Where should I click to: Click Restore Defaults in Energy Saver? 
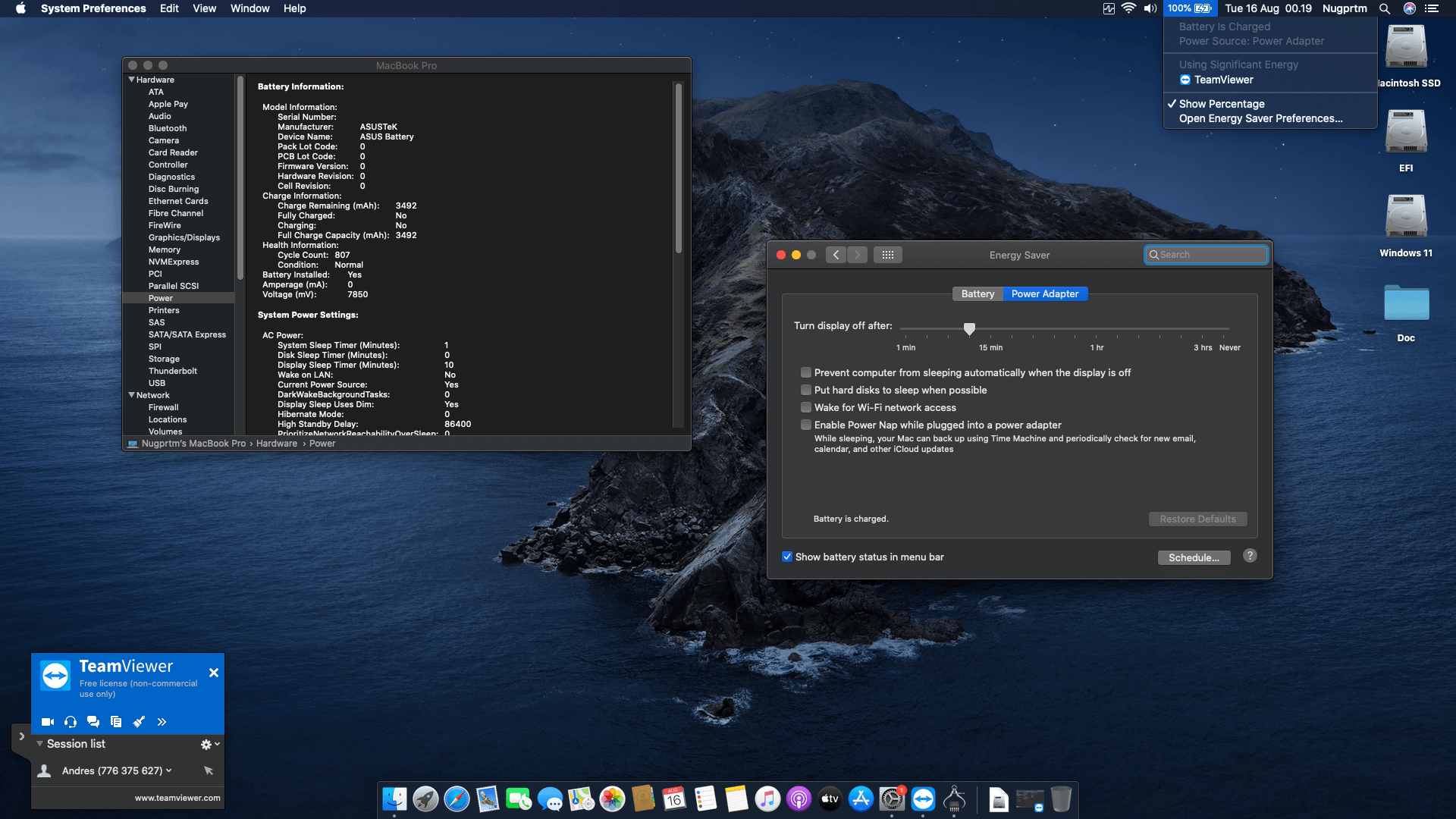tap(1197, 519)
